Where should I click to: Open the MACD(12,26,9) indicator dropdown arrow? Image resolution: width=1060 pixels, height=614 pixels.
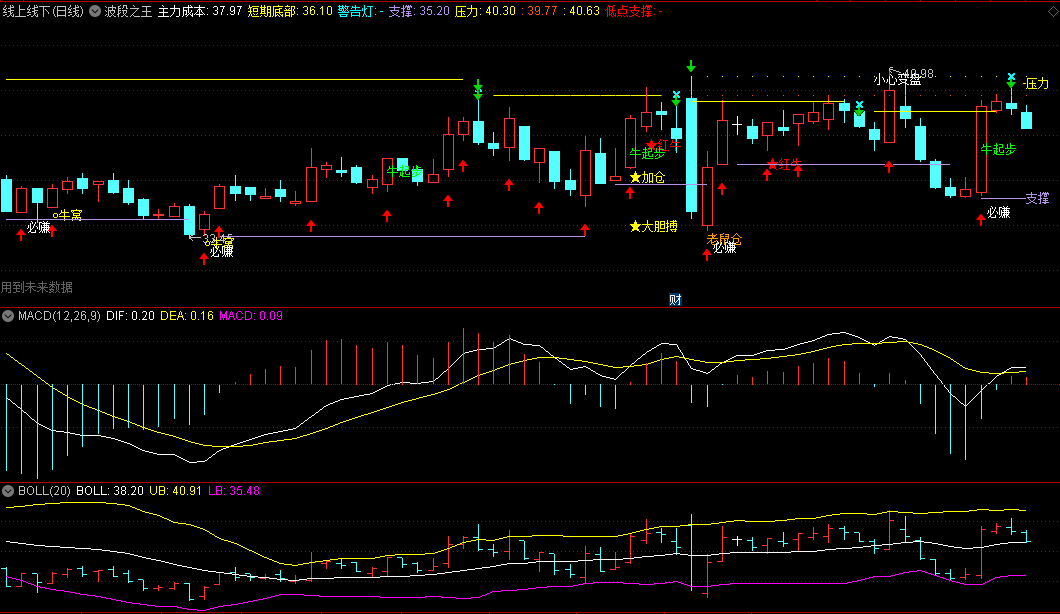click(8, 316)
